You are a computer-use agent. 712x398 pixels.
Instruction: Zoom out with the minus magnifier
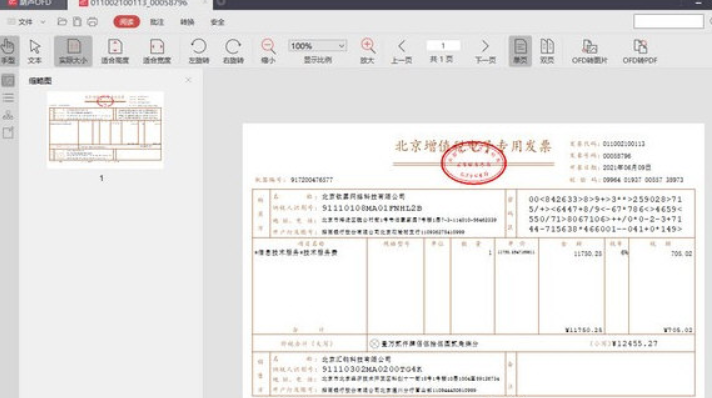pos(268,51)
